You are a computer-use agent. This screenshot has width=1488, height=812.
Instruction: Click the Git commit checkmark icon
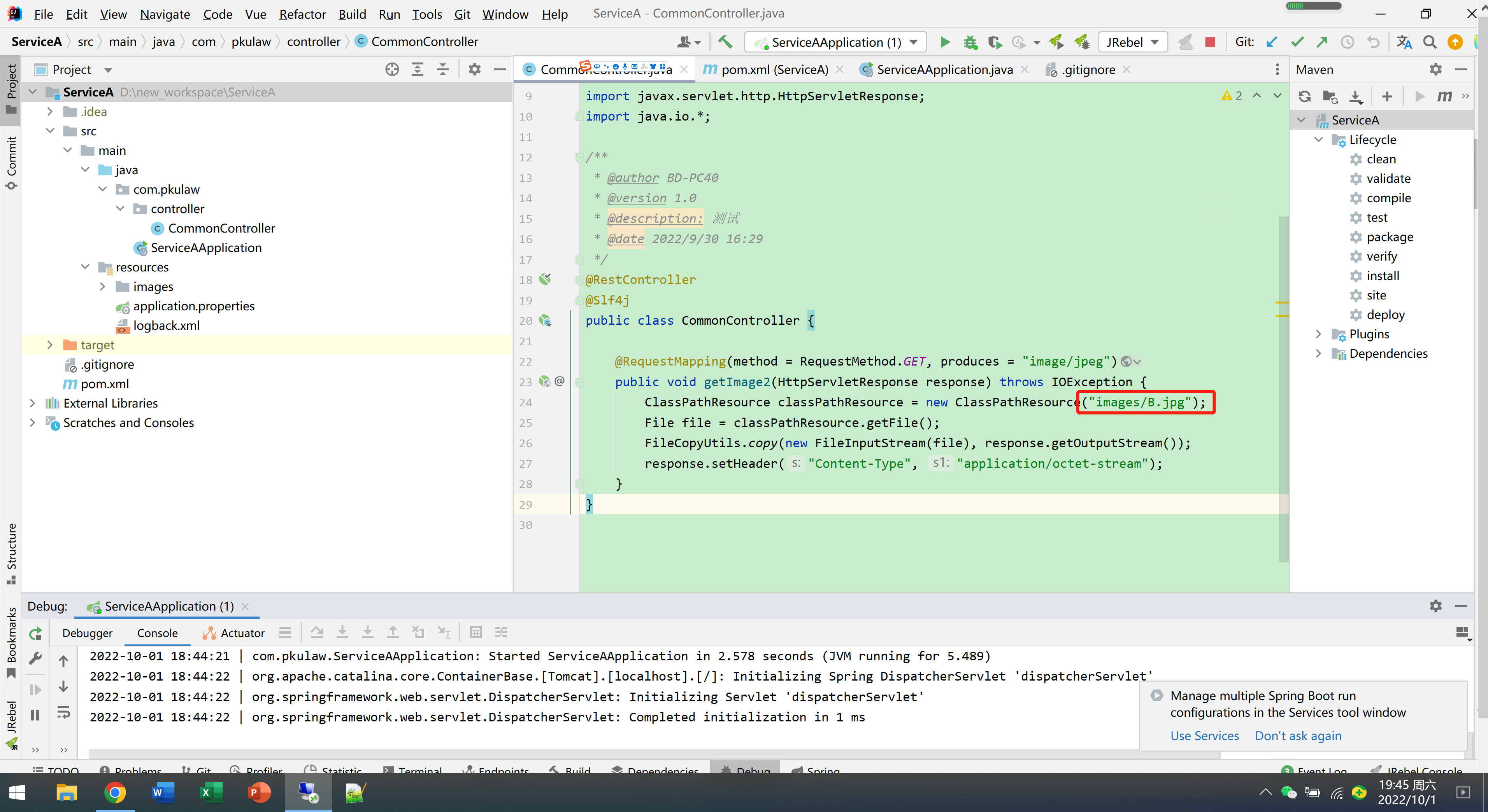click(1297, 42)
